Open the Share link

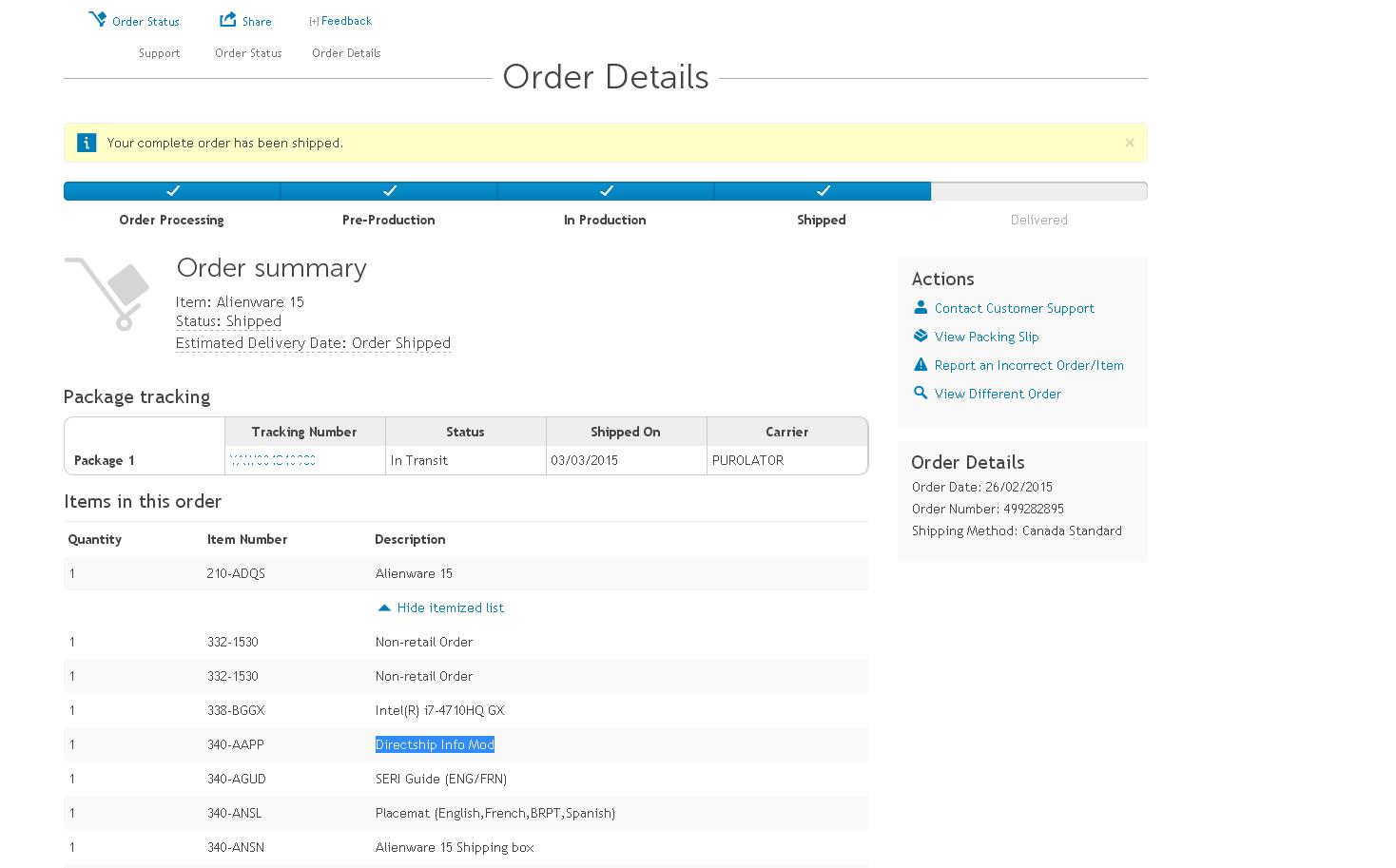(257, 22)
